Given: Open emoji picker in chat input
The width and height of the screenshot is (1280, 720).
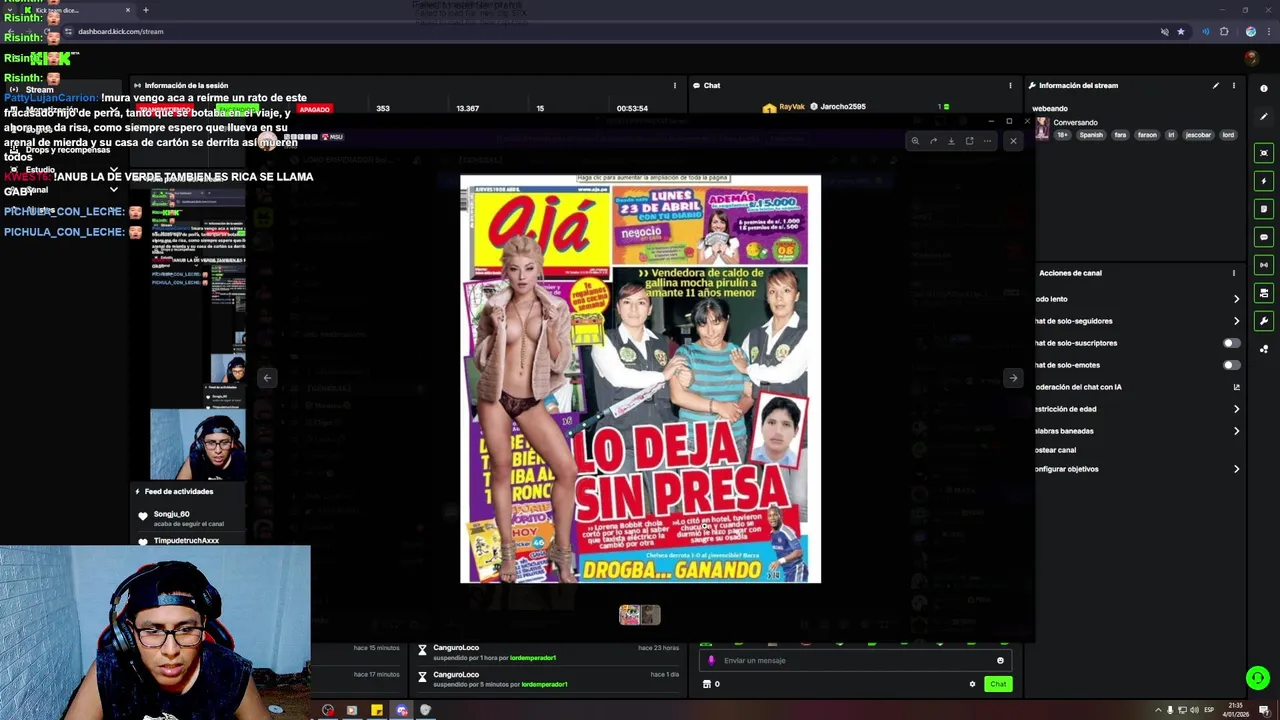Looking at the screenshot, I should [x=1000, y=660].
